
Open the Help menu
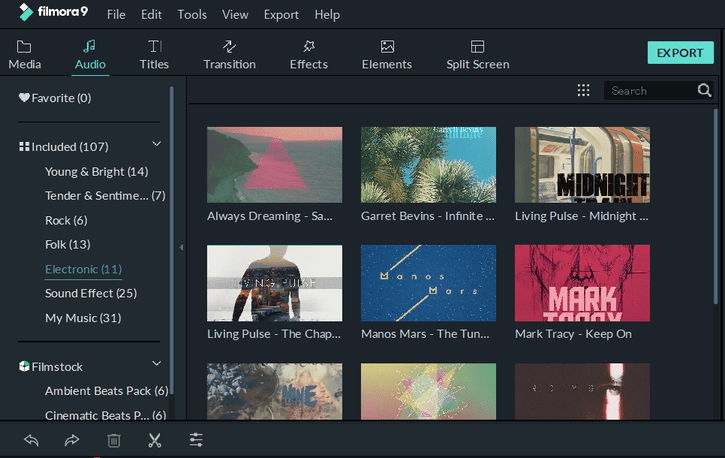[x=327, y=15]
